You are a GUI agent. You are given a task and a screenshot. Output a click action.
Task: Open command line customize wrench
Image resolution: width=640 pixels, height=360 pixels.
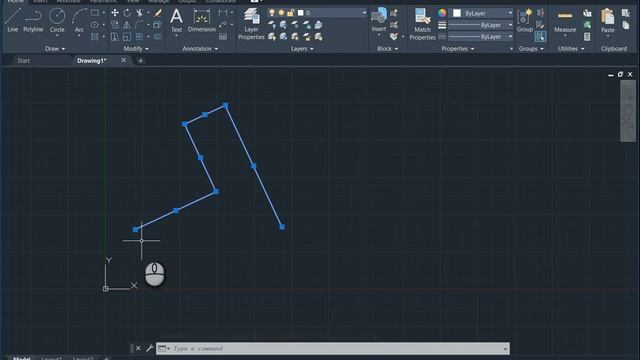click(x=149, y=348)
